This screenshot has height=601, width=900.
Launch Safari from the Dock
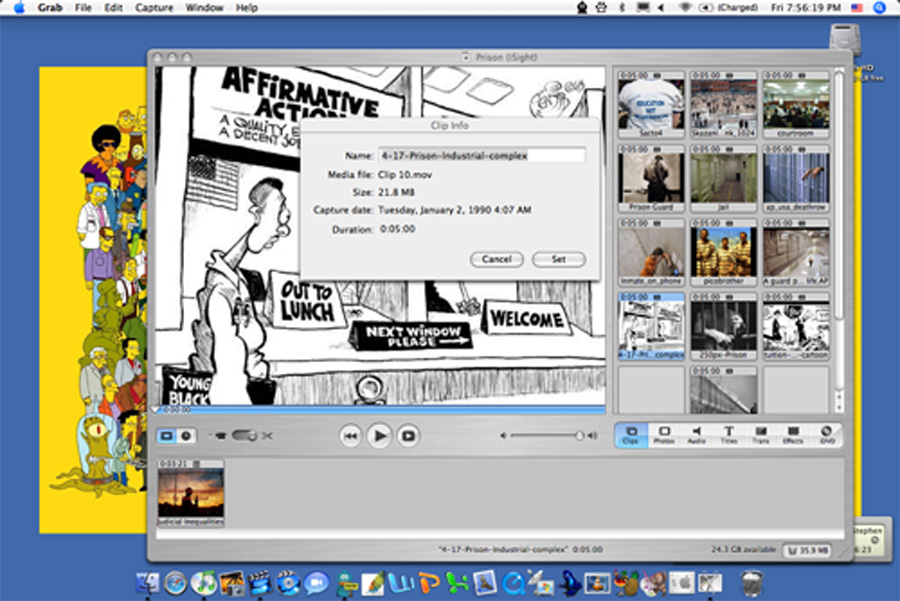(x=176, y=583)
